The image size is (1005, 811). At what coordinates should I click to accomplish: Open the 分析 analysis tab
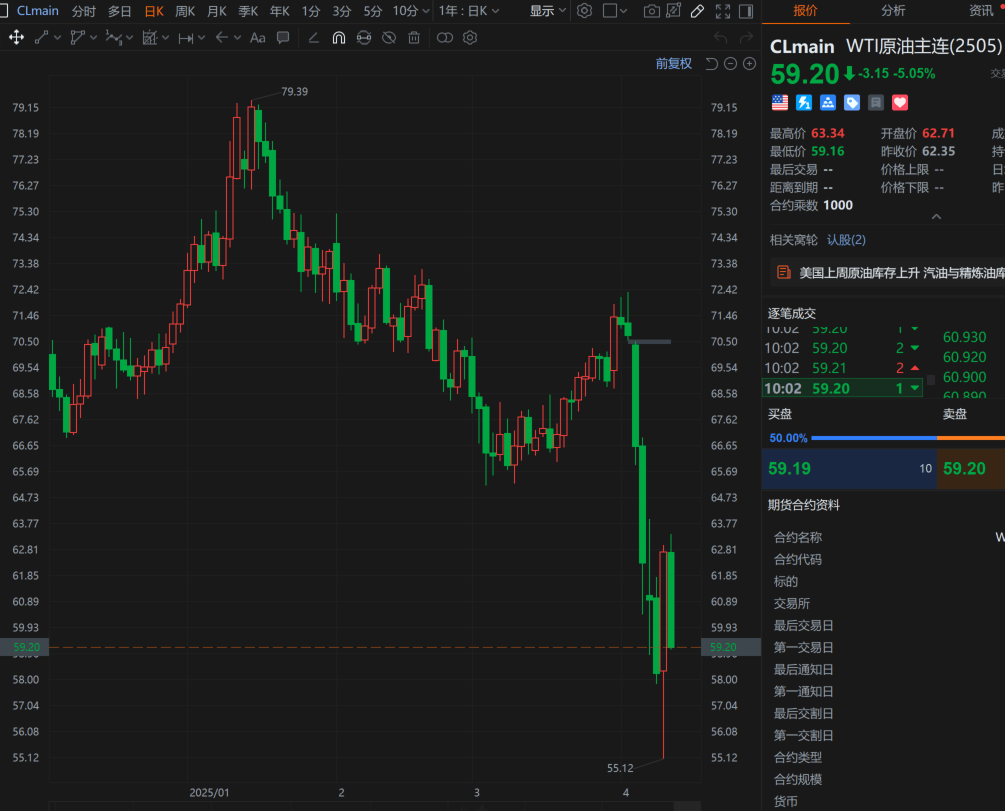892,11
